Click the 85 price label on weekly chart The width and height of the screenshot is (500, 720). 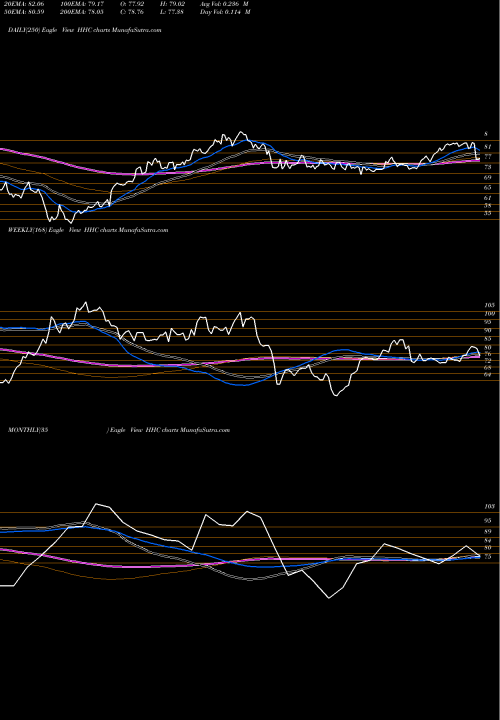(x=488, y=339)
